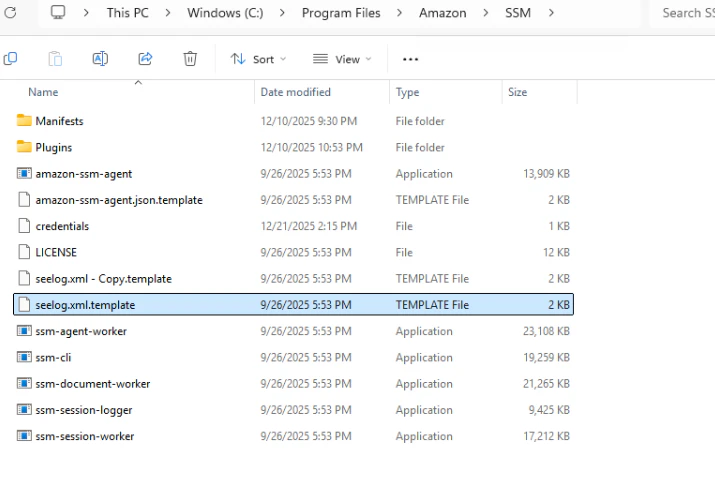
Task: Select ssm-session-logger application icon
Action: click(24, 409)
